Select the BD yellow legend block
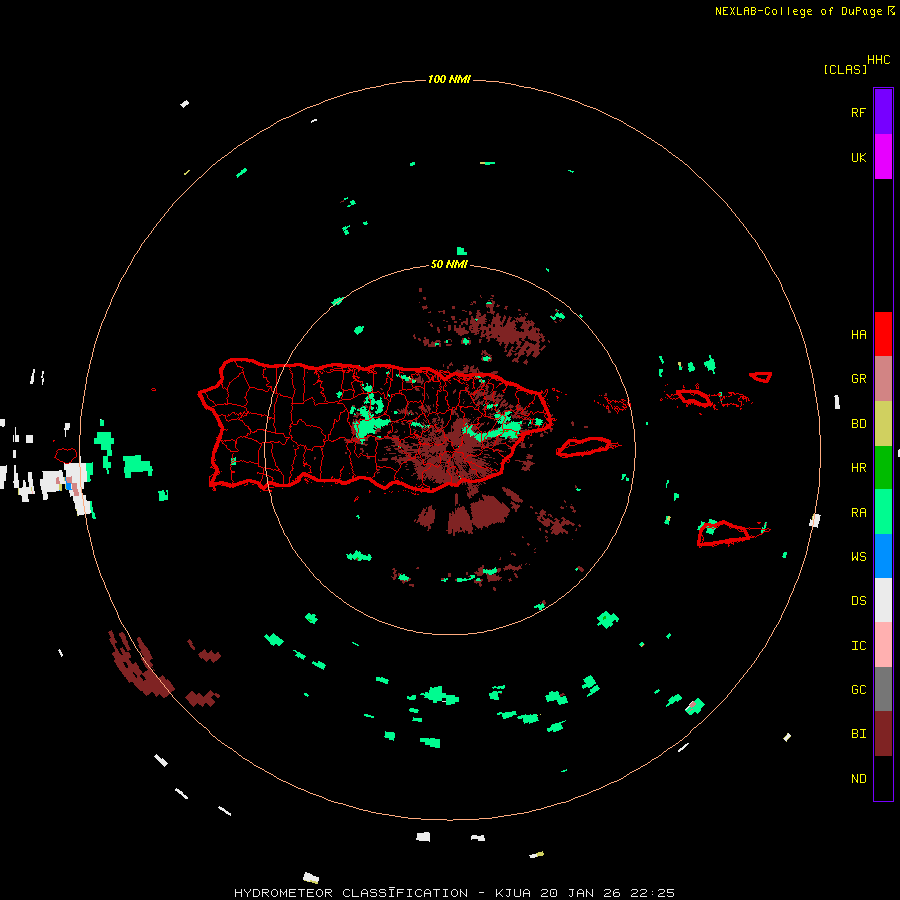The width and height of the screenshot is (900, 900). (x=883, y=424)
